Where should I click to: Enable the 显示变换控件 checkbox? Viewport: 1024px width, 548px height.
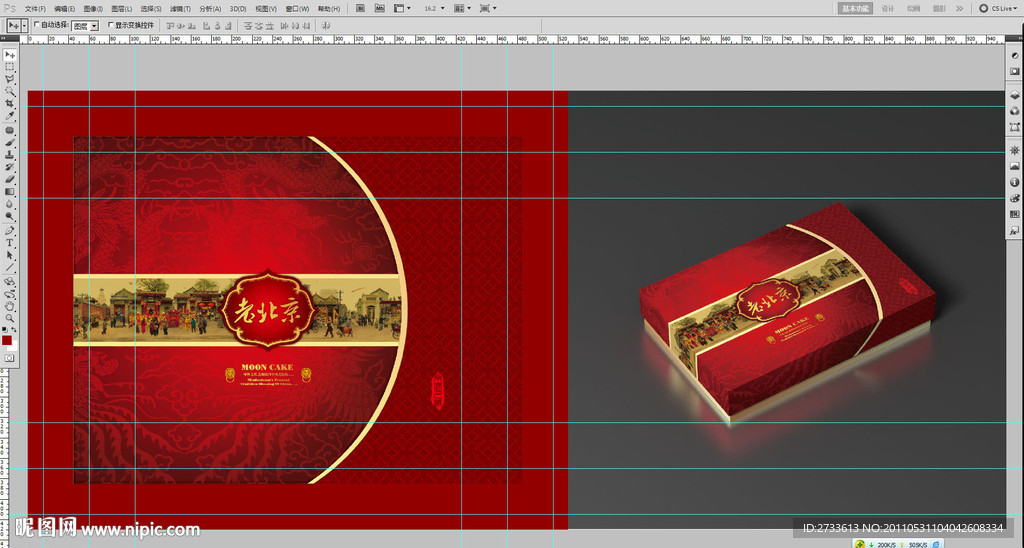tap(110, 24)
